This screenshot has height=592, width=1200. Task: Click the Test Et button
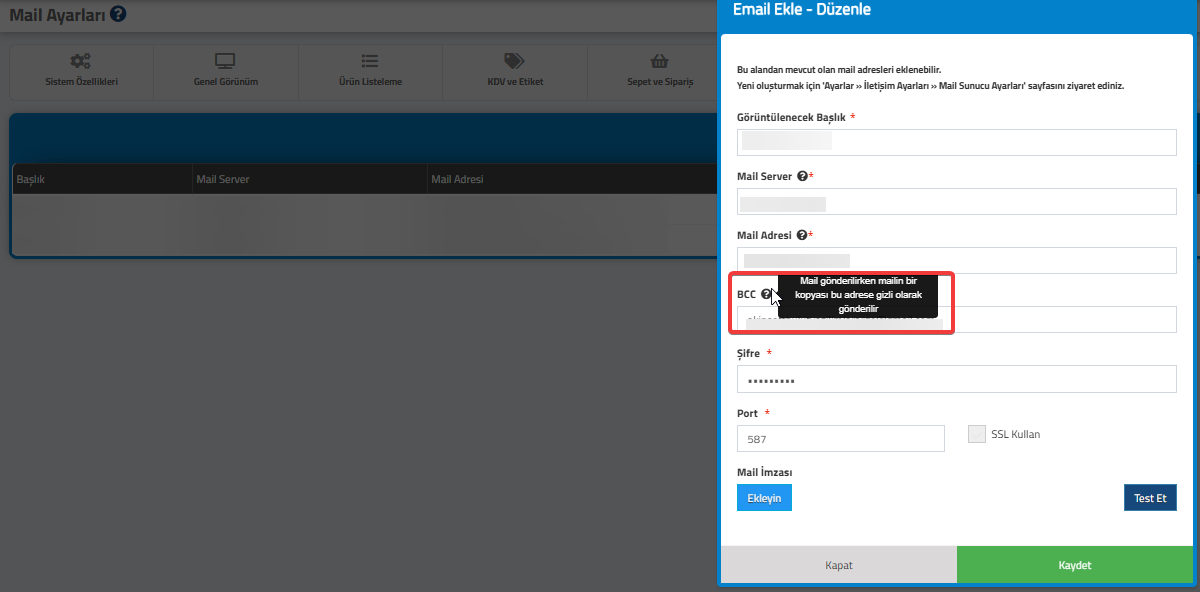point(1149,498)
